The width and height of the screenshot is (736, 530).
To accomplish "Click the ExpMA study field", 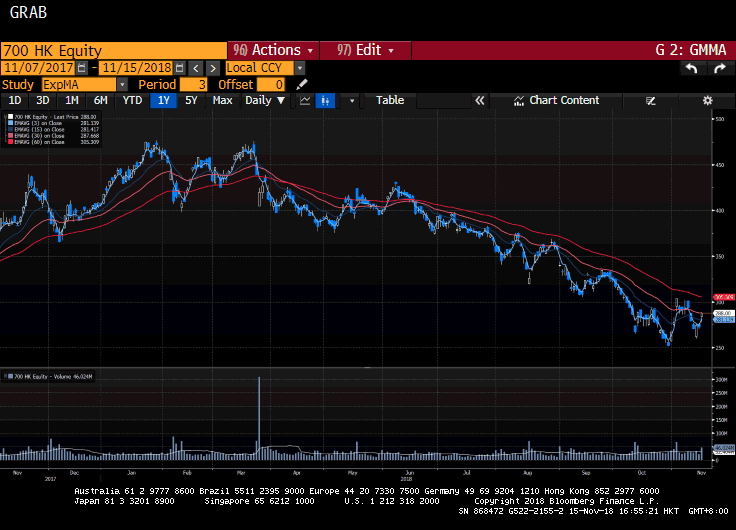I will [79, 84].
